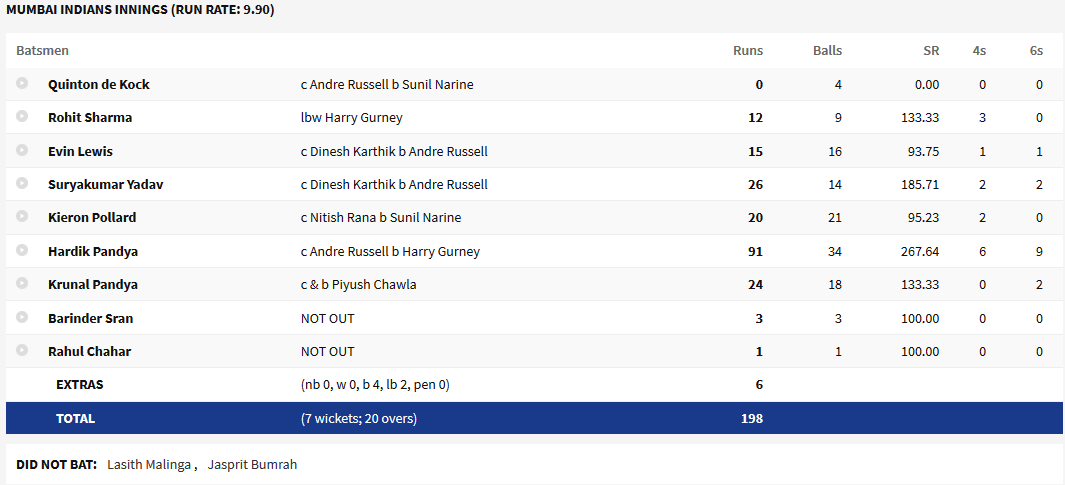
Task: Click the 6s column header
Action: point(1035,50)
